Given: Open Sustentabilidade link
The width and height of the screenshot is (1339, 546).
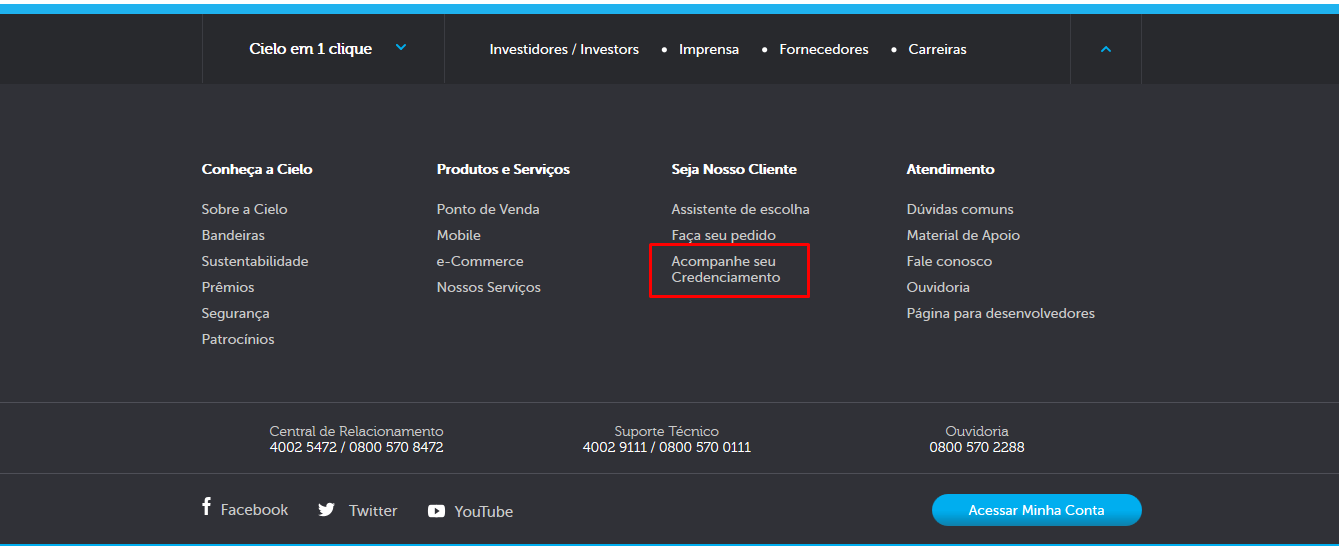Looking at the screenshot, I should point(255,261).
